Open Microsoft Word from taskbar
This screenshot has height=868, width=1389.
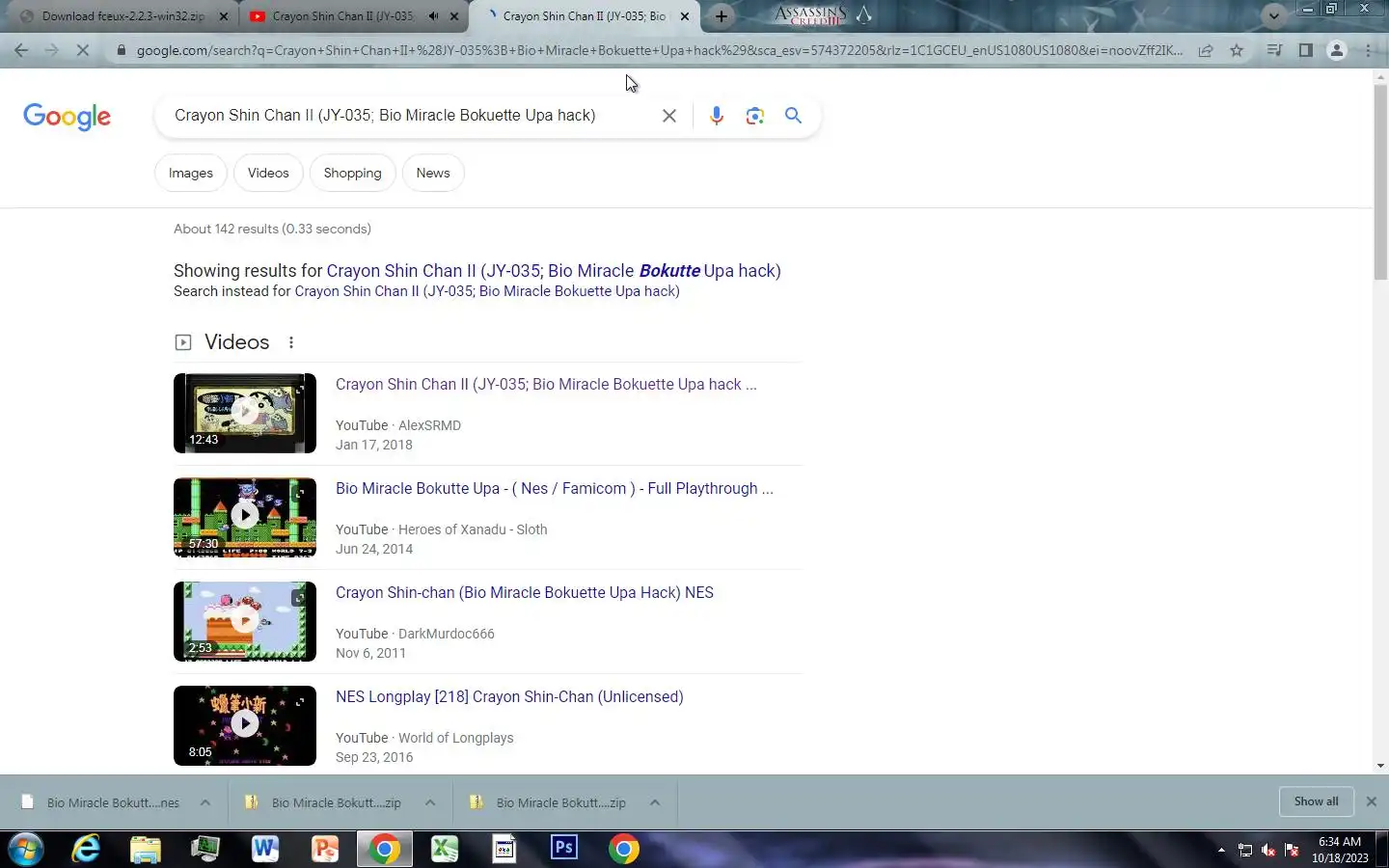point(264,849)
